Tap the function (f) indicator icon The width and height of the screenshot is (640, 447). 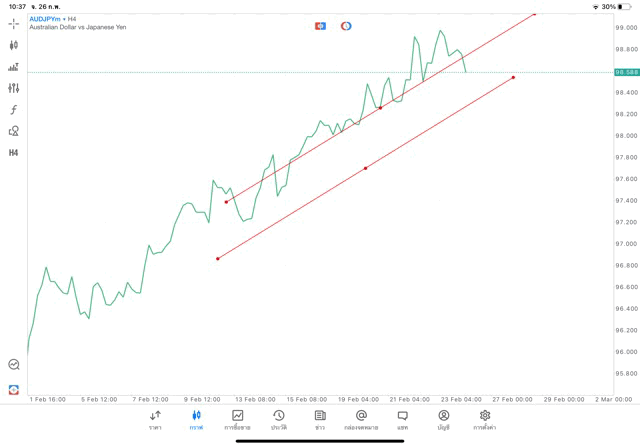[14, 110]
